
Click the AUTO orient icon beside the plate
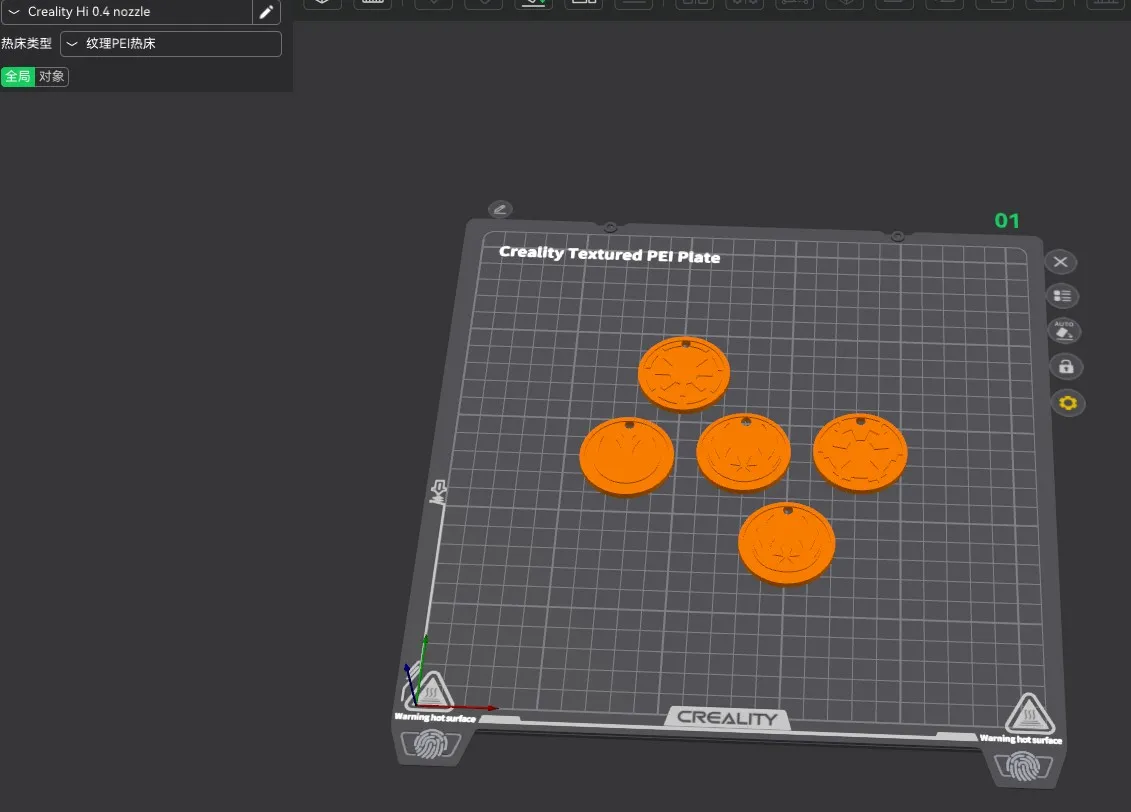(x=1064, y=330)
